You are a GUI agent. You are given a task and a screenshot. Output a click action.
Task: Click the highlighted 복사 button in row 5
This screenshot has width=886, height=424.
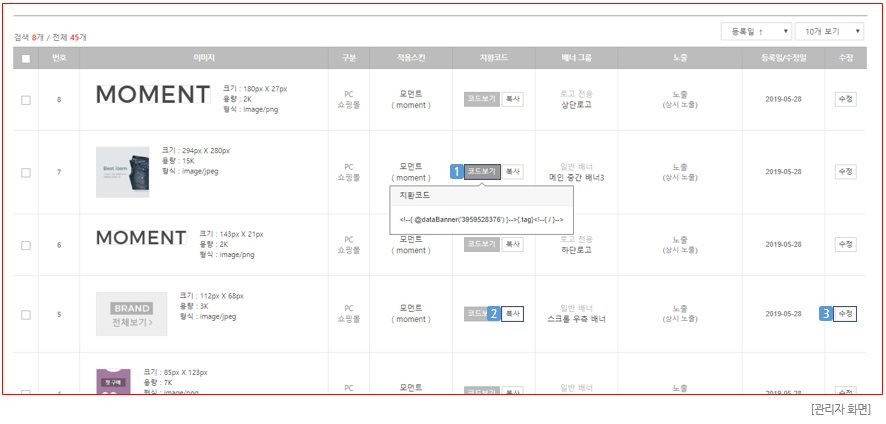(512, 314)
